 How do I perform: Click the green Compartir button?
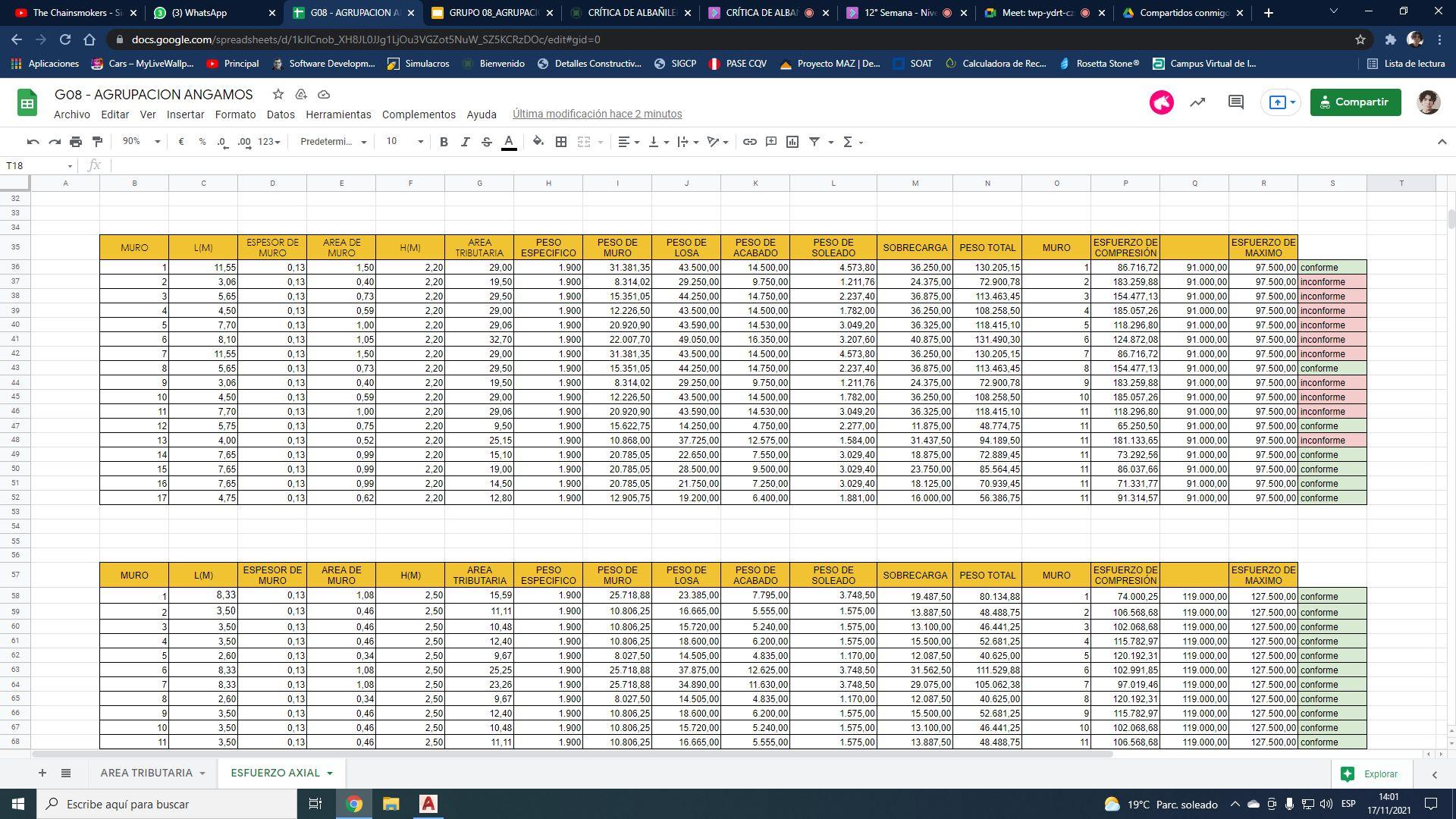[x=1354, y=102]
